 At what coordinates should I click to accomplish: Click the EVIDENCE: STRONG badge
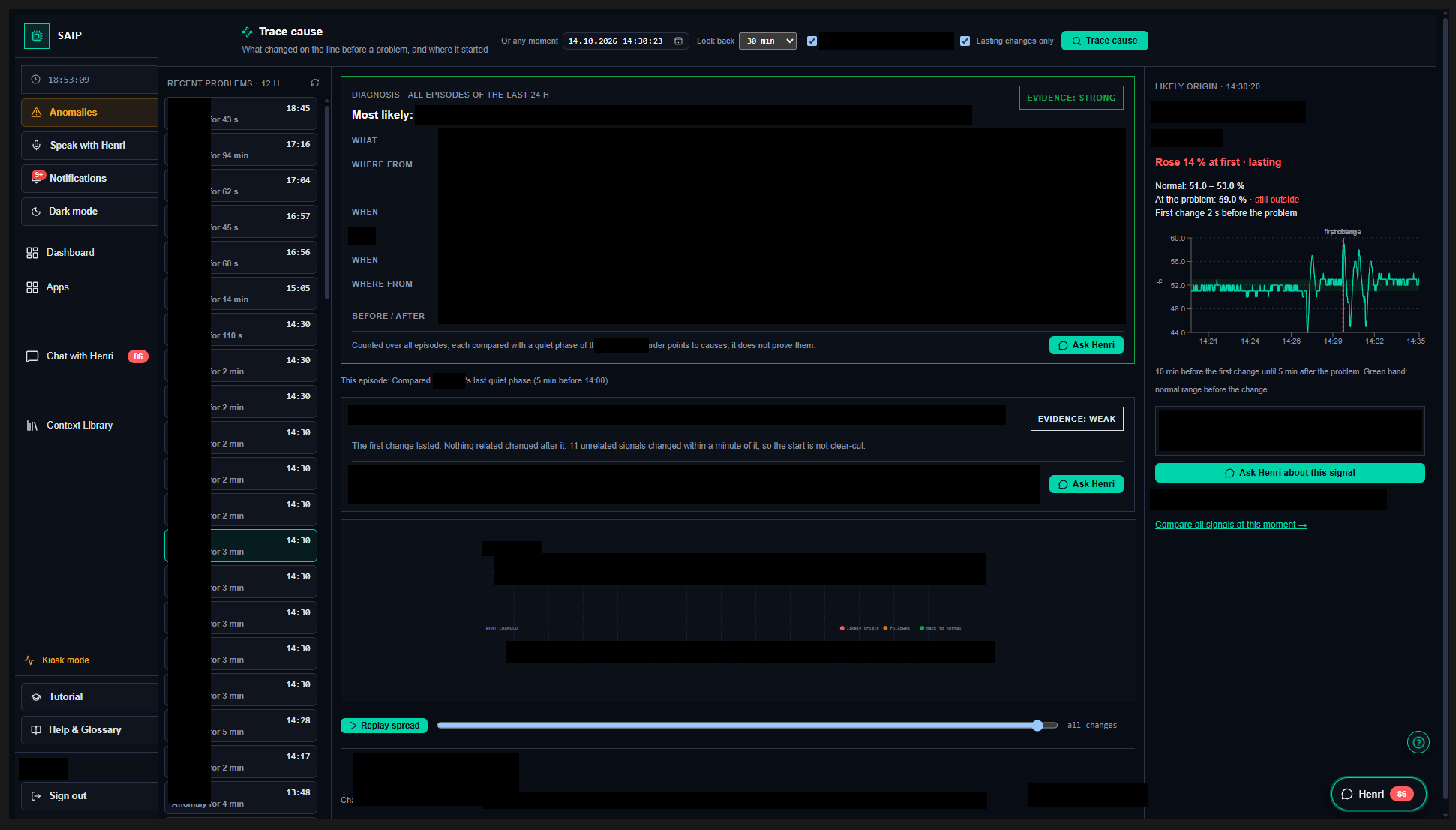(x=1071, y=98)
